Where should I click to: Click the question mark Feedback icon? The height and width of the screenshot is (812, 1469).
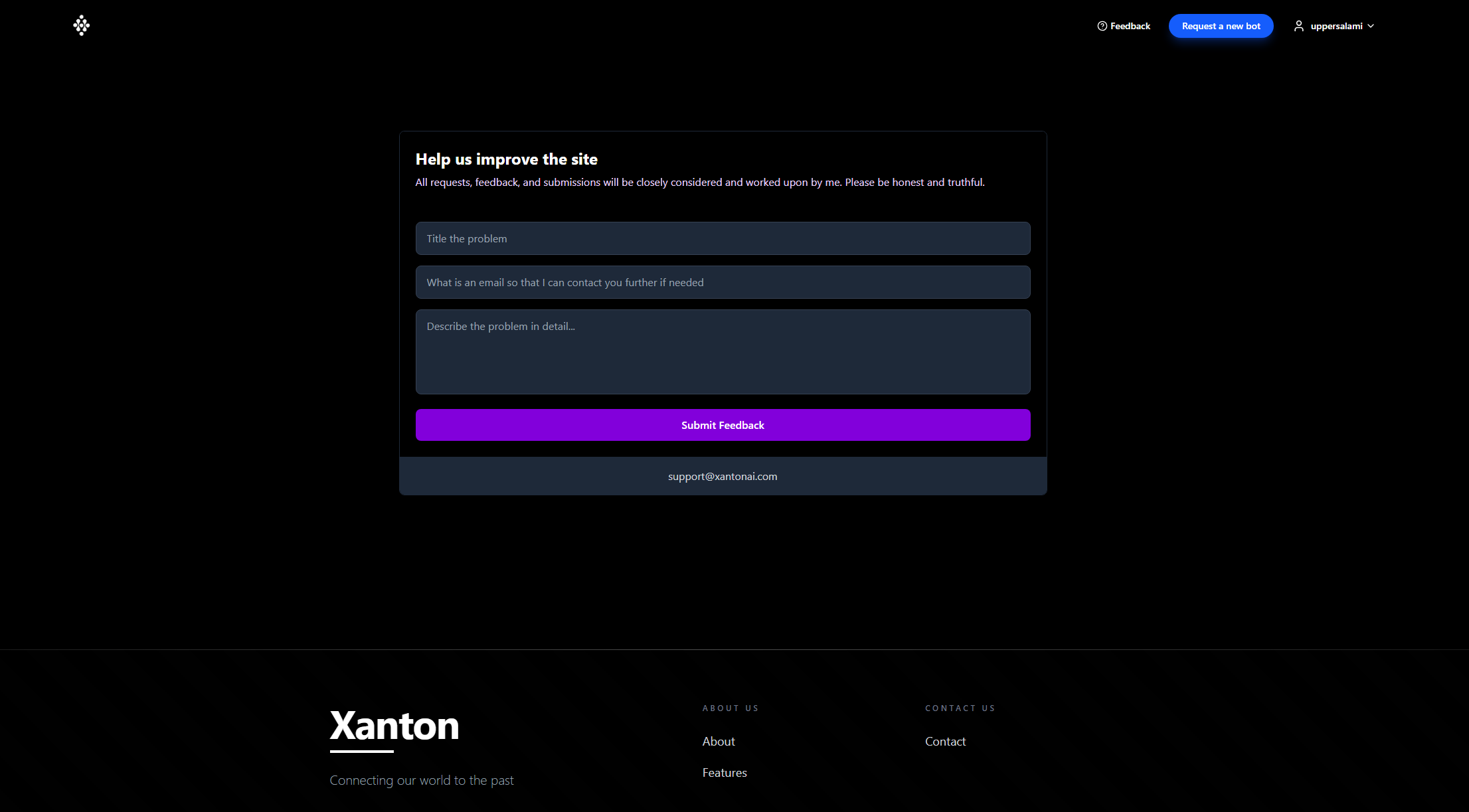1102,26
